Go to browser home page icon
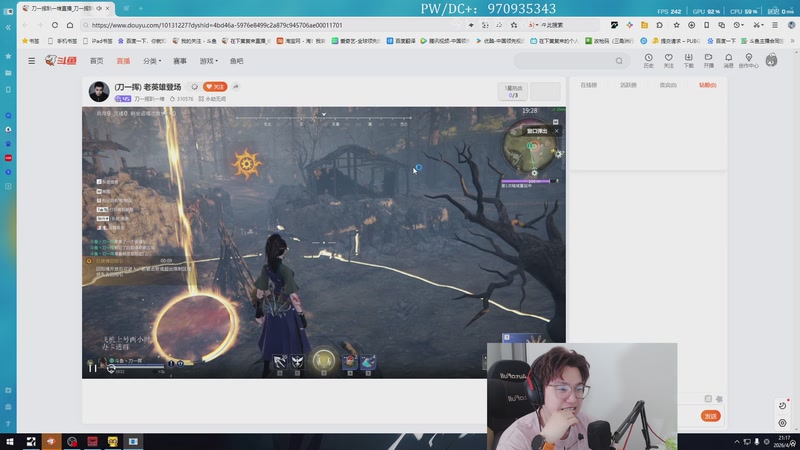The height and width of the screenshot is (450, 800). 70,25
